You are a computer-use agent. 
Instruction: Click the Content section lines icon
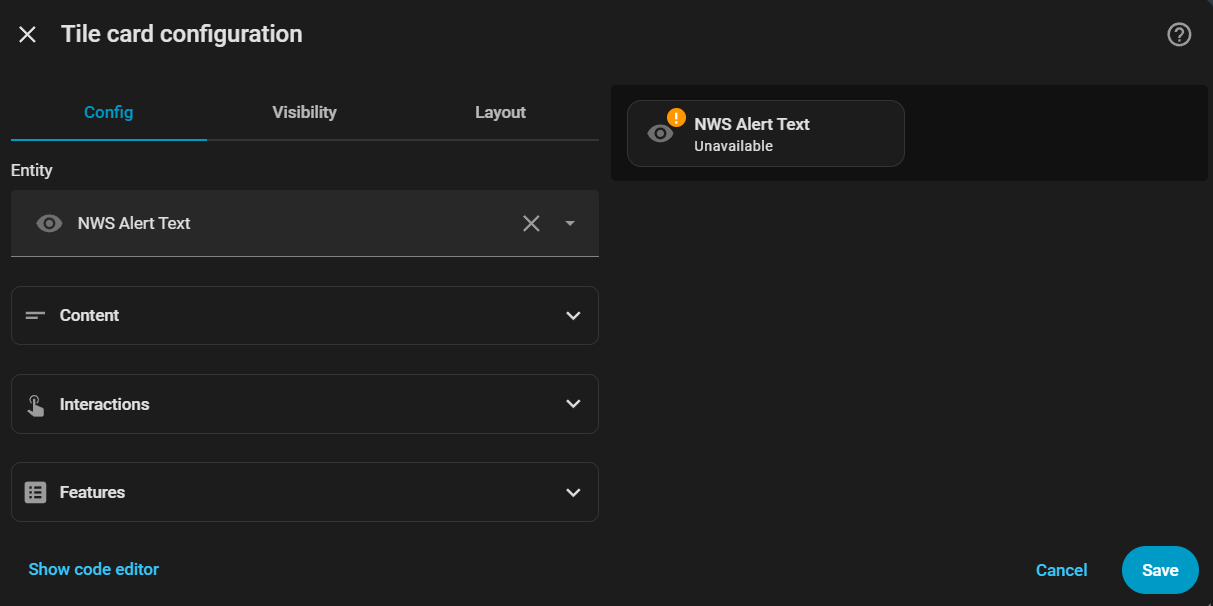coord(36,316)
